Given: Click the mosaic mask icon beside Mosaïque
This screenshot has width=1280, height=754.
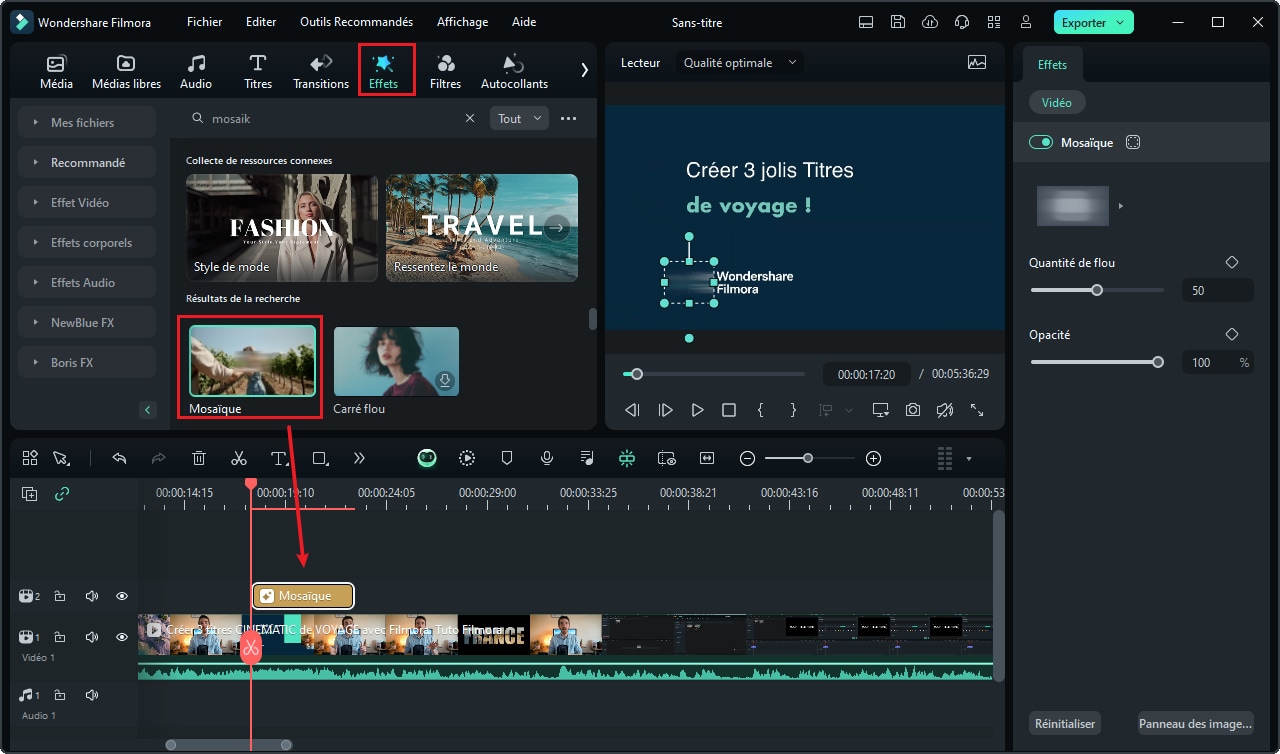Looking at the screenshot, I should tap(1133, 143).
